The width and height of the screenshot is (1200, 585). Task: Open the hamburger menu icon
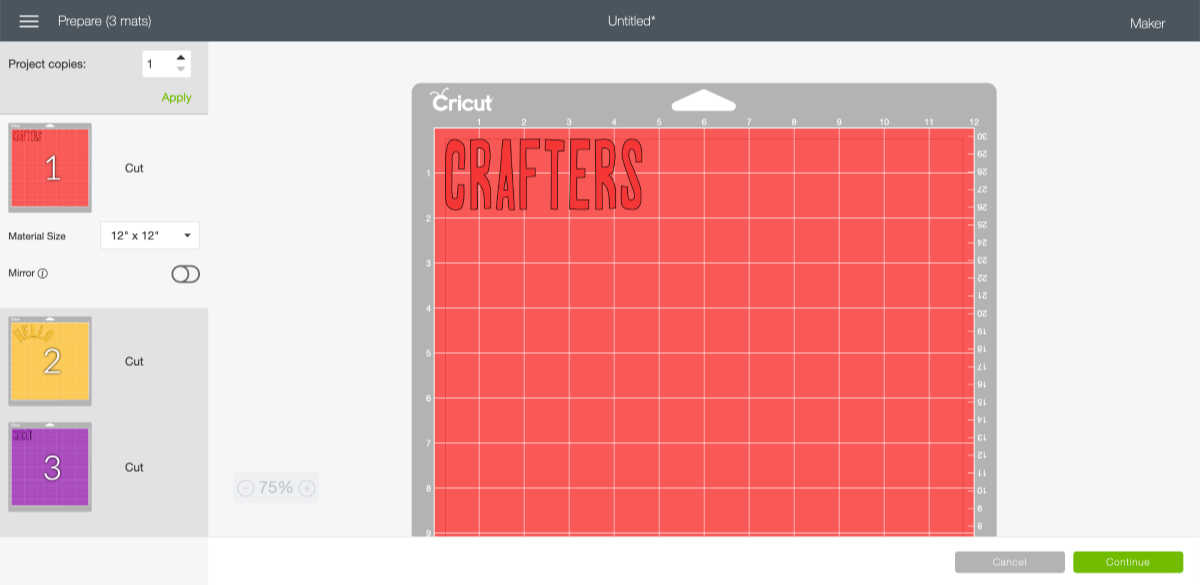tap(29, 21)
